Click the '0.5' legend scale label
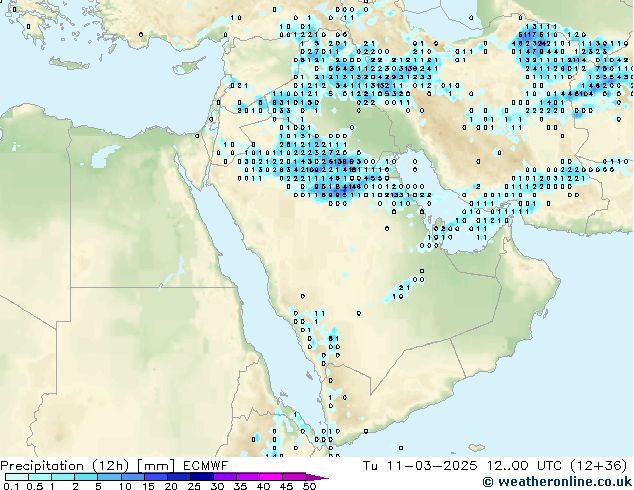 coord(34,486)
